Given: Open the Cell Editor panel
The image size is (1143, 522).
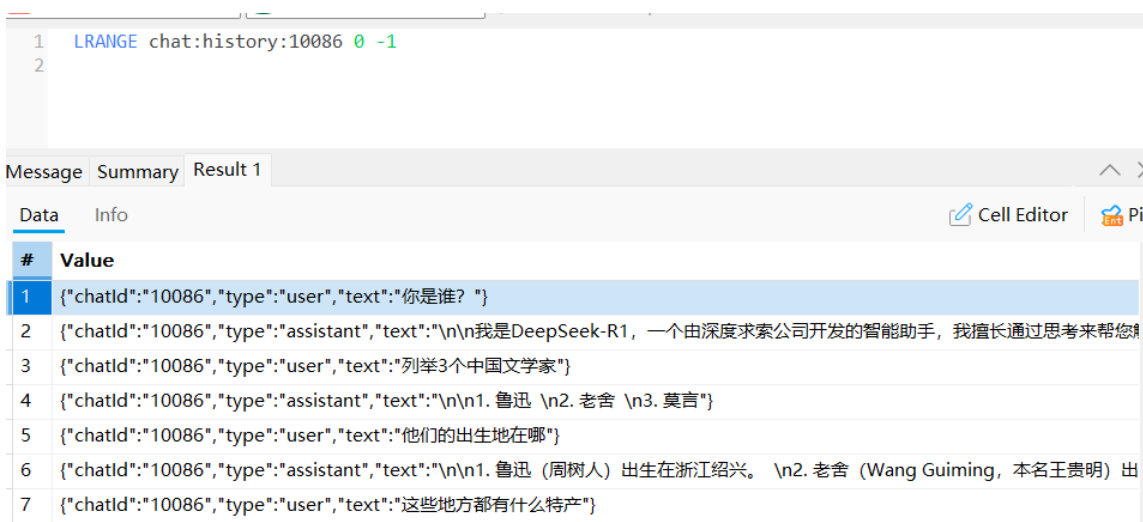Looking at the screenshot, I should 1008,215.
